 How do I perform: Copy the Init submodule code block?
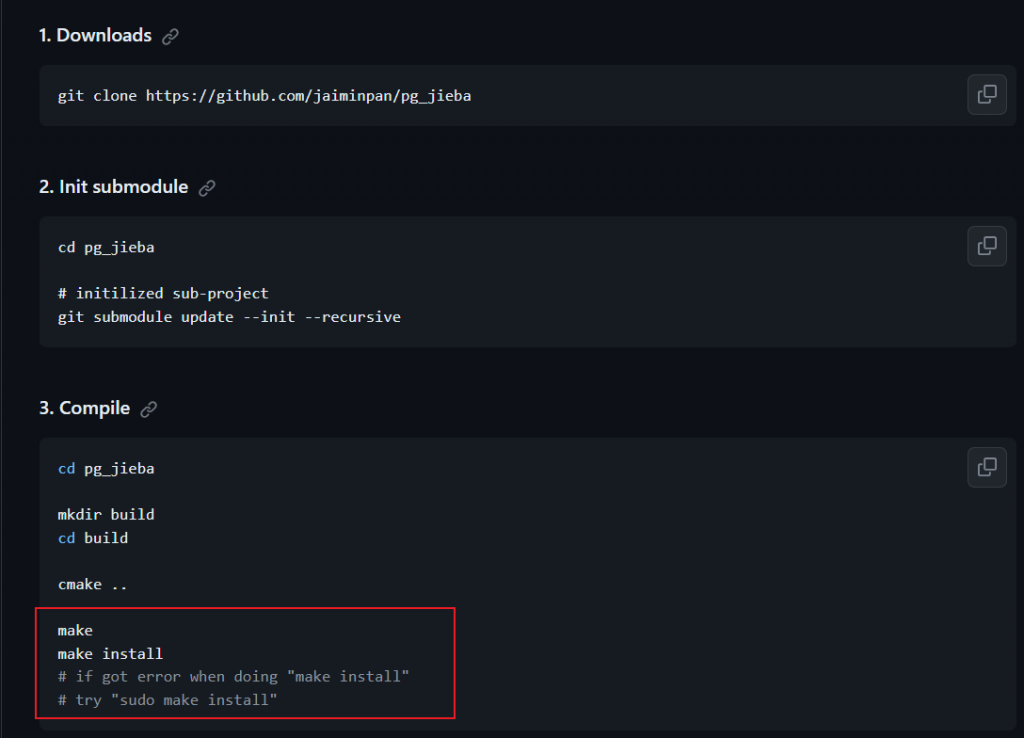987,246
